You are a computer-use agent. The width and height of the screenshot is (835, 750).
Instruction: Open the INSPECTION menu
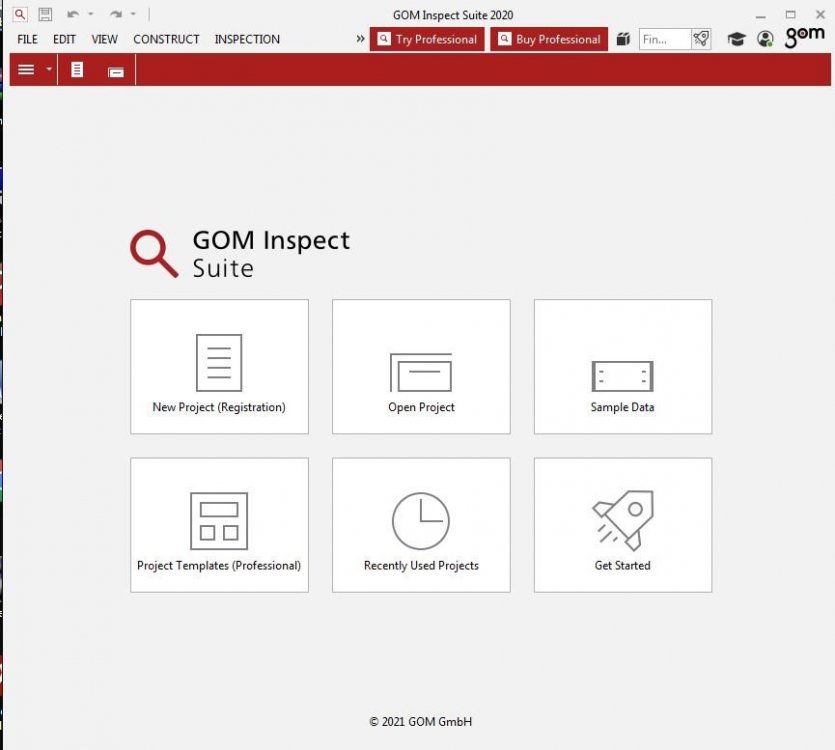[x=246, y=39]
